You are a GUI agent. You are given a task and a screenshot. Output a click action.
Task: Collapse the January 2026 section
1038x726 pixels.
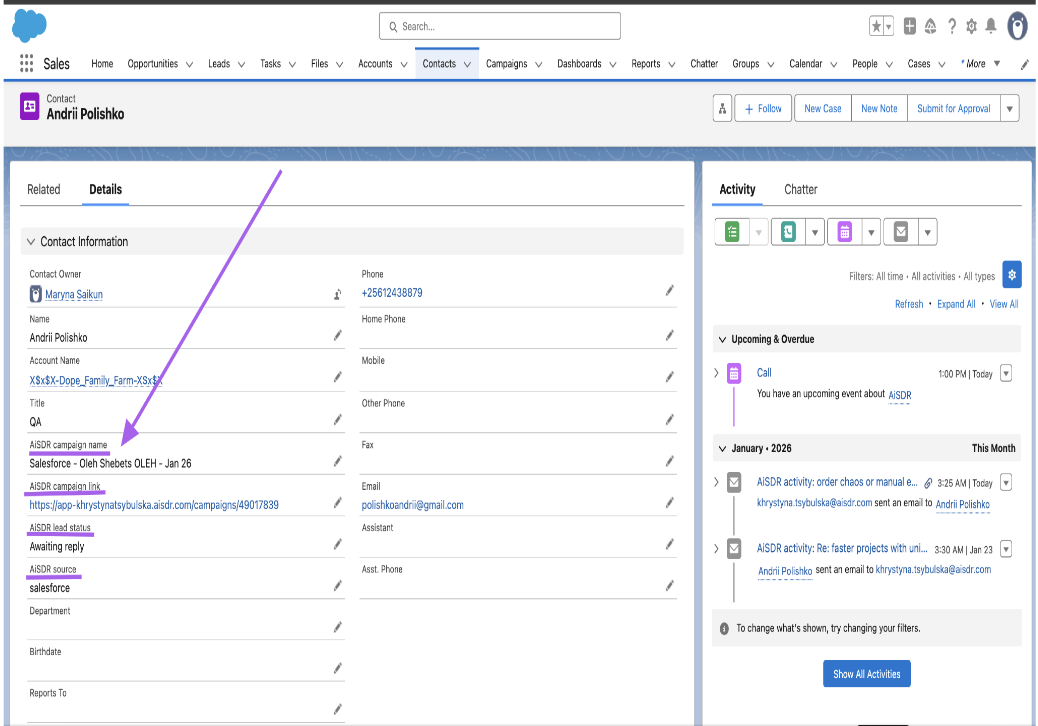722,449
